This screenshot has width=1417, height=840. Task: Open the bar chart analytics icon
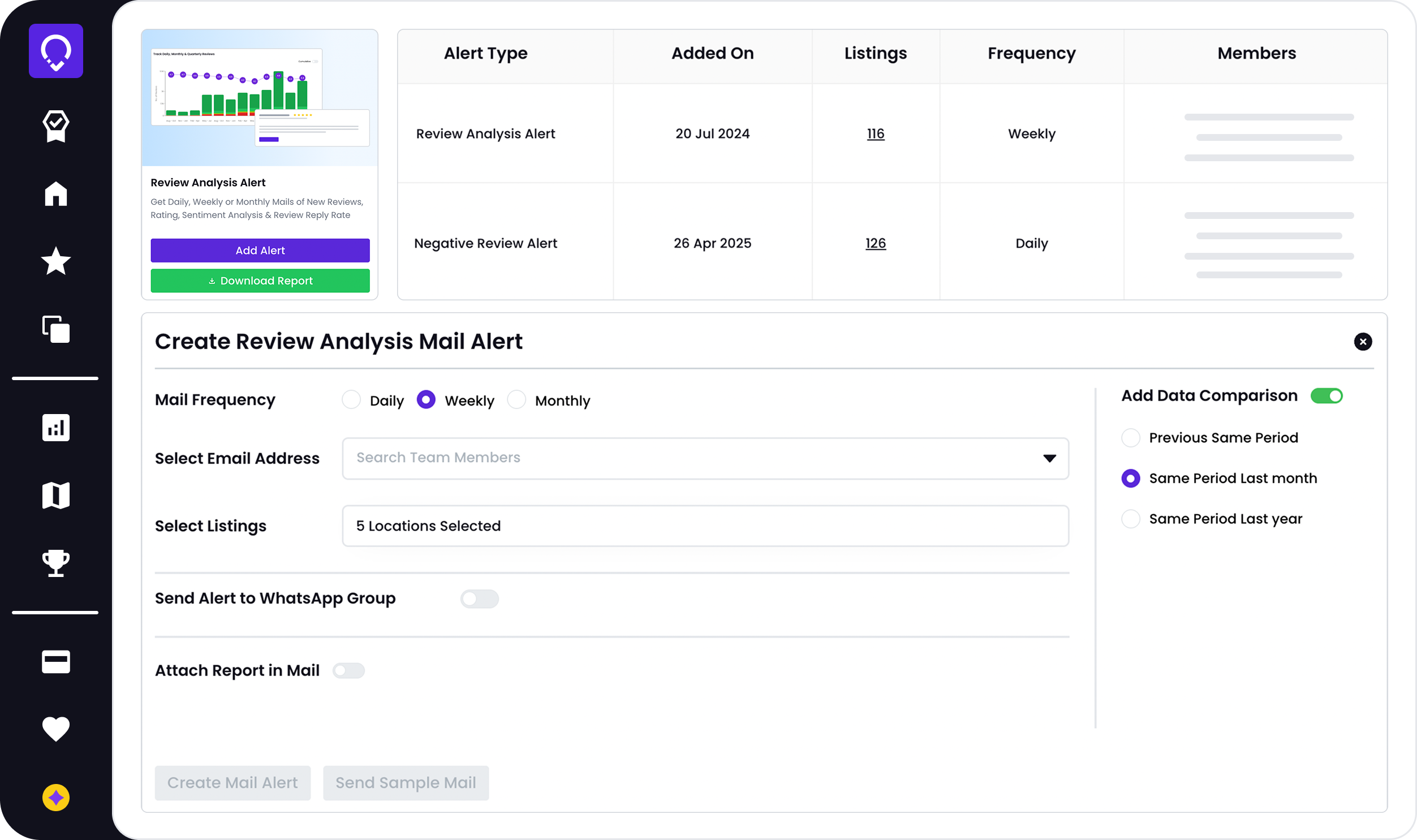click(55, 428)
